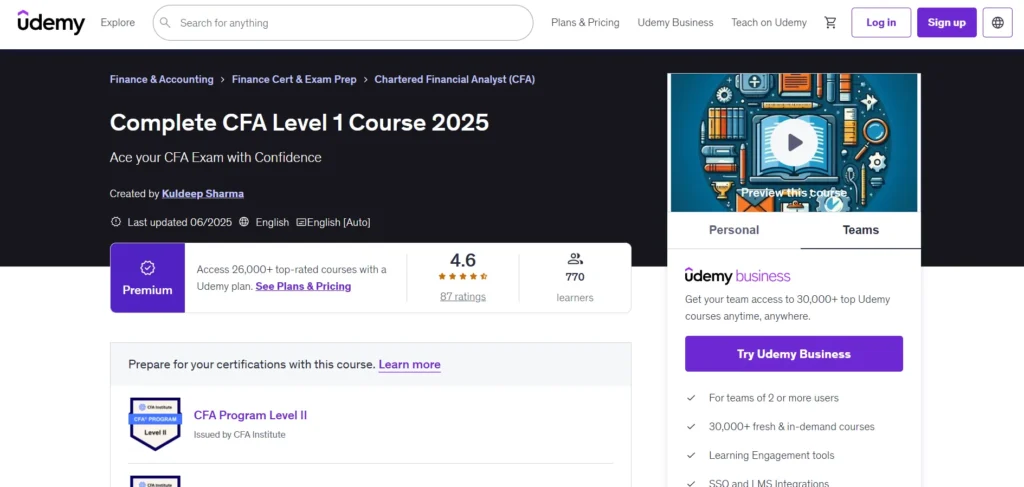This screenshot has width=1024, height=487.
Task: Click the search magnifier icon
Action: pos(166,23)
